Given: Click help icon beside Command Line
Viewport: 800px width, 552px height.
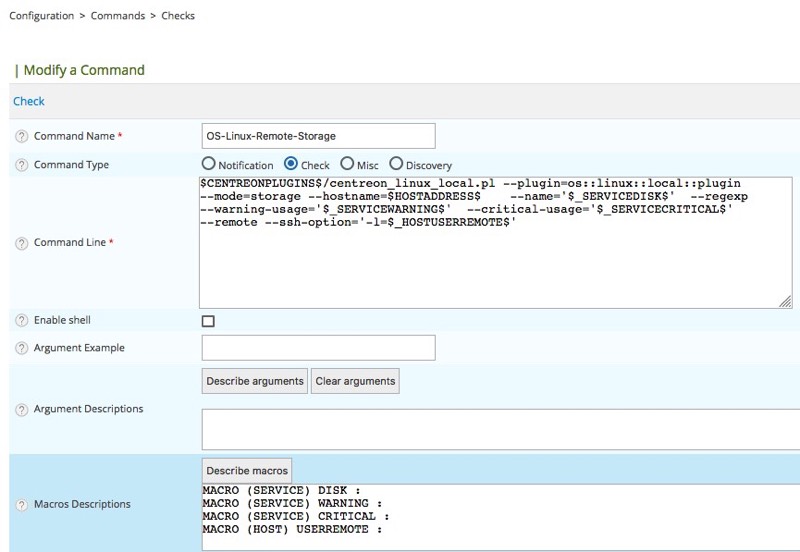Looking at the screenshot, I should tap(21, 243).
